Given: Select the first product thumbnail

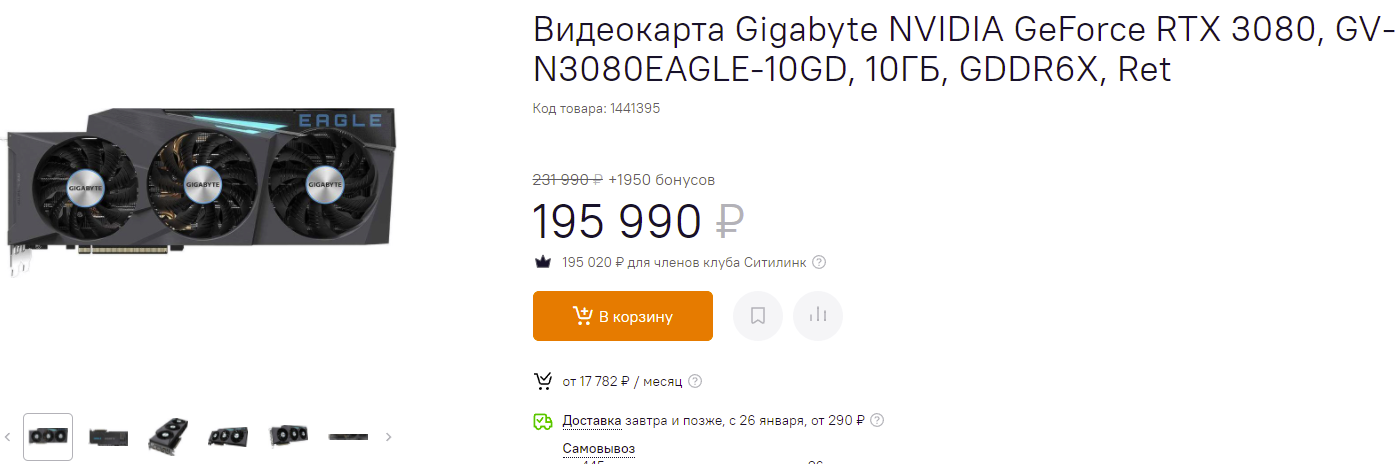Looking at the screenshot, I should pos(48,437).
